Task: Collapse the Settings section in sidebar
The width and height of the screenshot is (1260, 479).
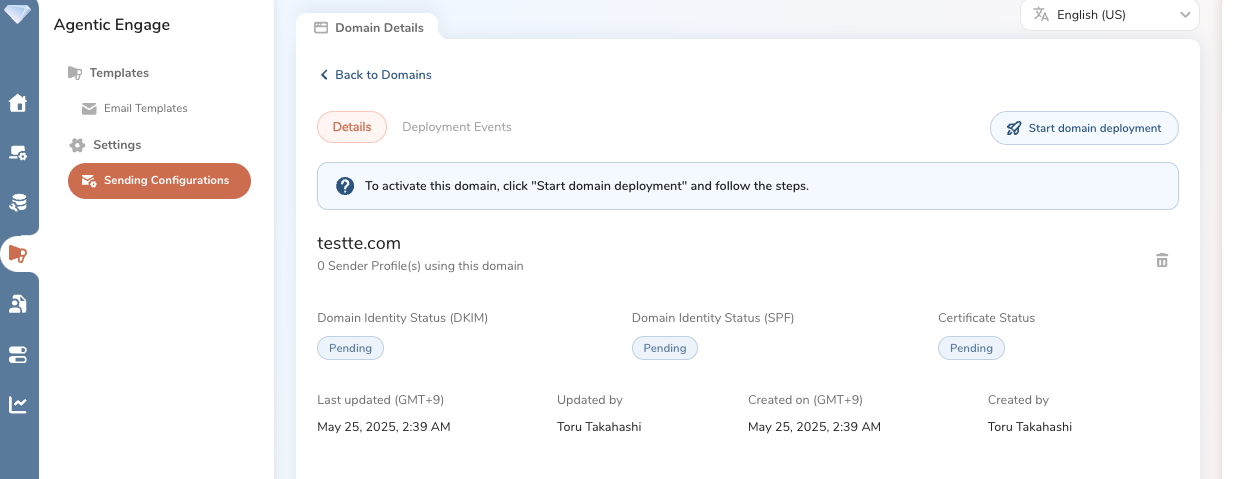Action: (116, 145)
